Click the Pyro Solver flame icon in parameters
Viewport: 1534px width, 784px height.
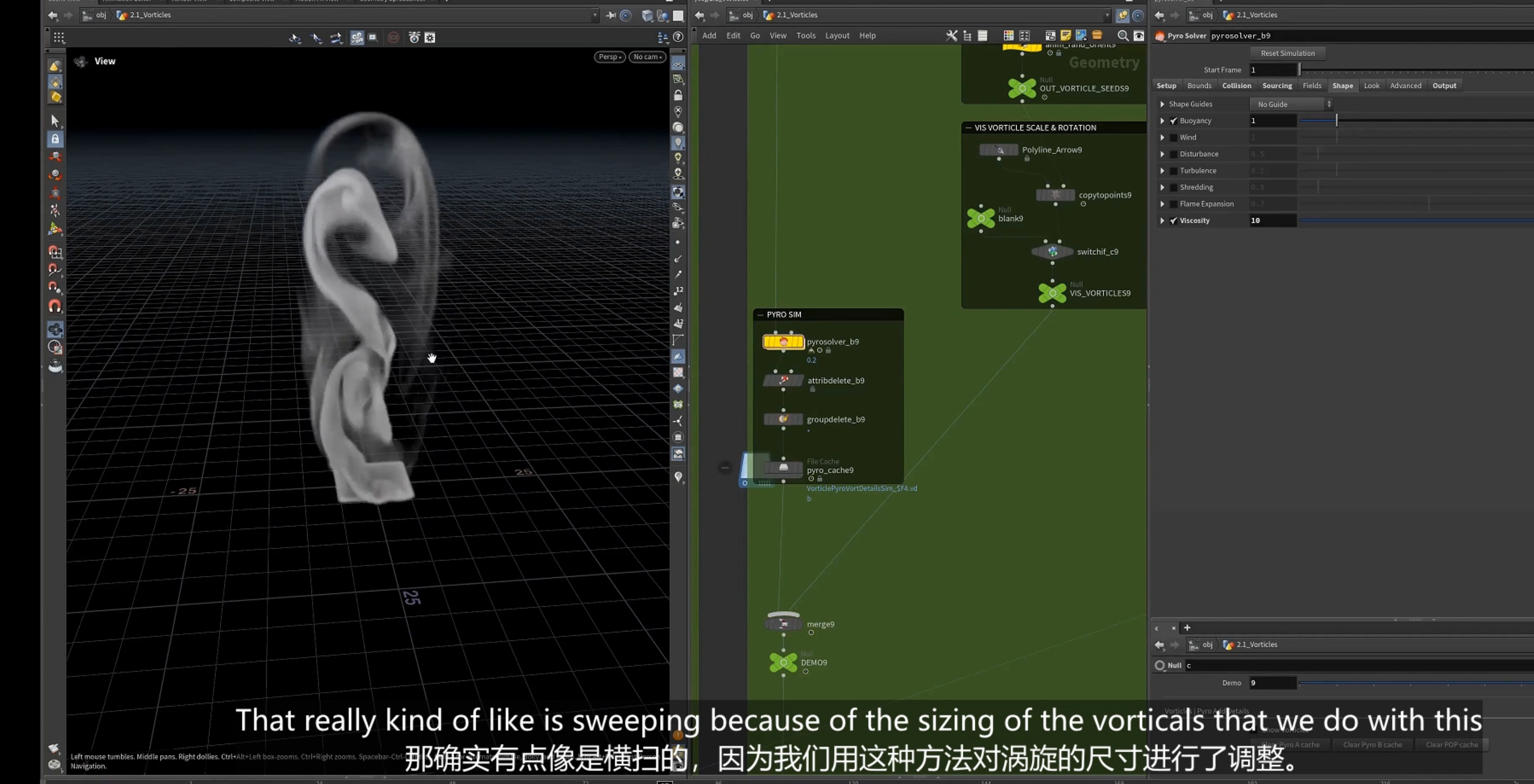tap(1160, 36)
